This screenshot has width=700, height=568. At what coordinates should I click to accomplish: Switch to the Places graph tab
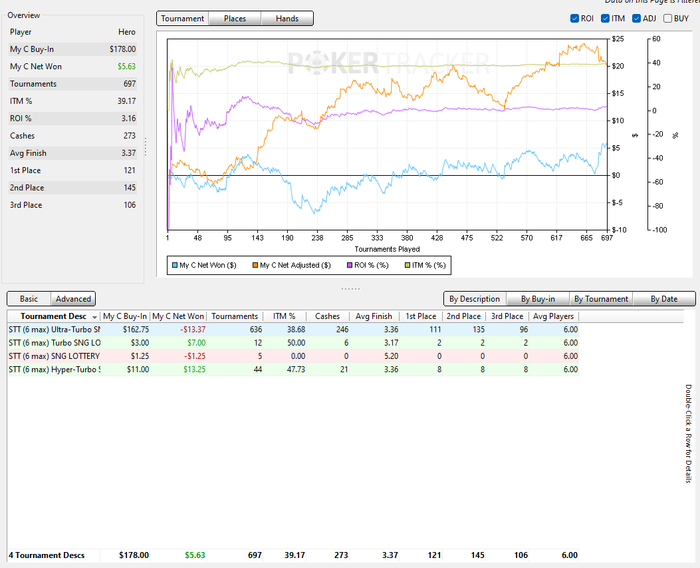(235, 18)
